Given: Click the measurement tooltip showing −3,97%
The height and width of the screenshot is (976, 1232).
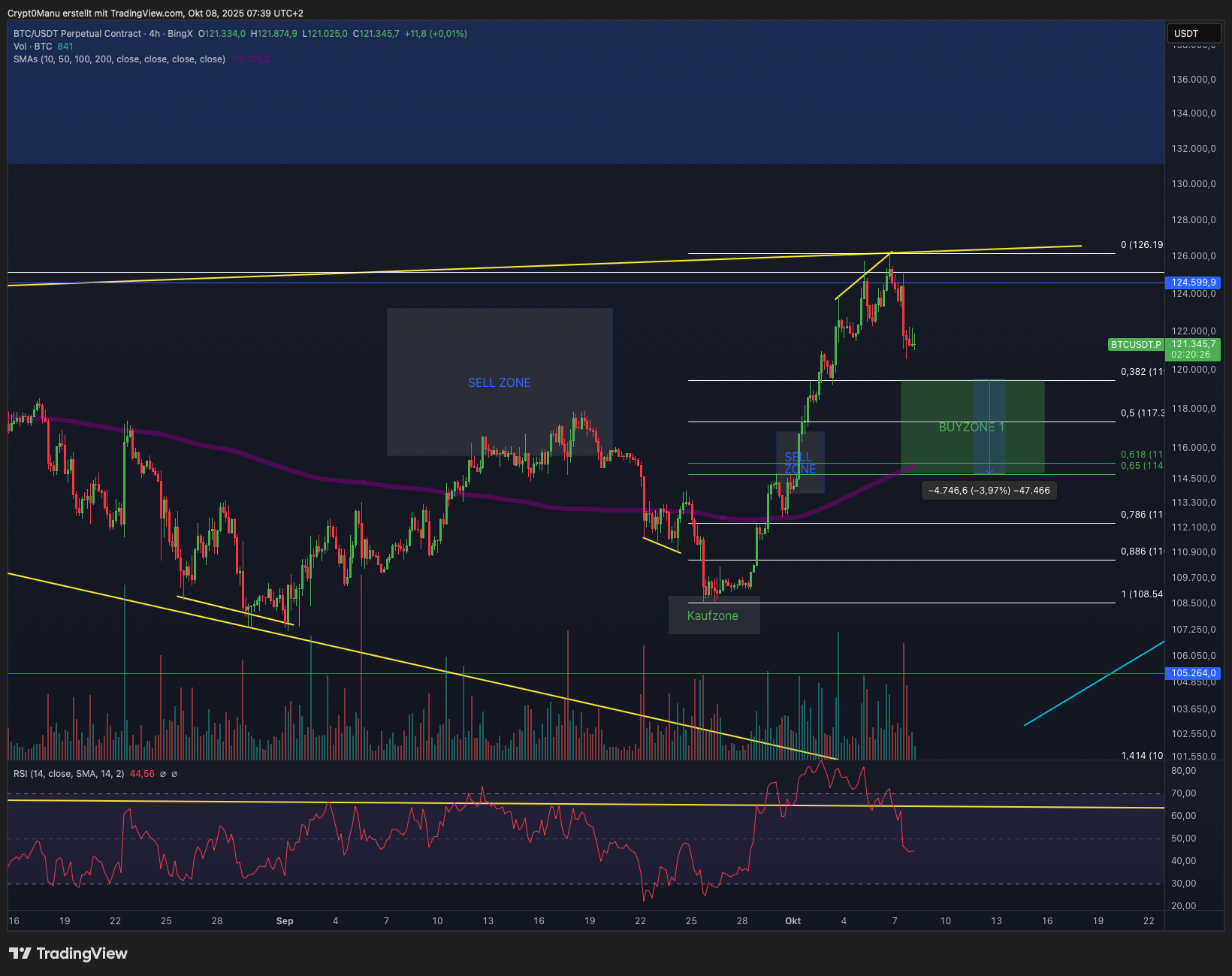Looking at the screenshot, I should coord(989,491).
